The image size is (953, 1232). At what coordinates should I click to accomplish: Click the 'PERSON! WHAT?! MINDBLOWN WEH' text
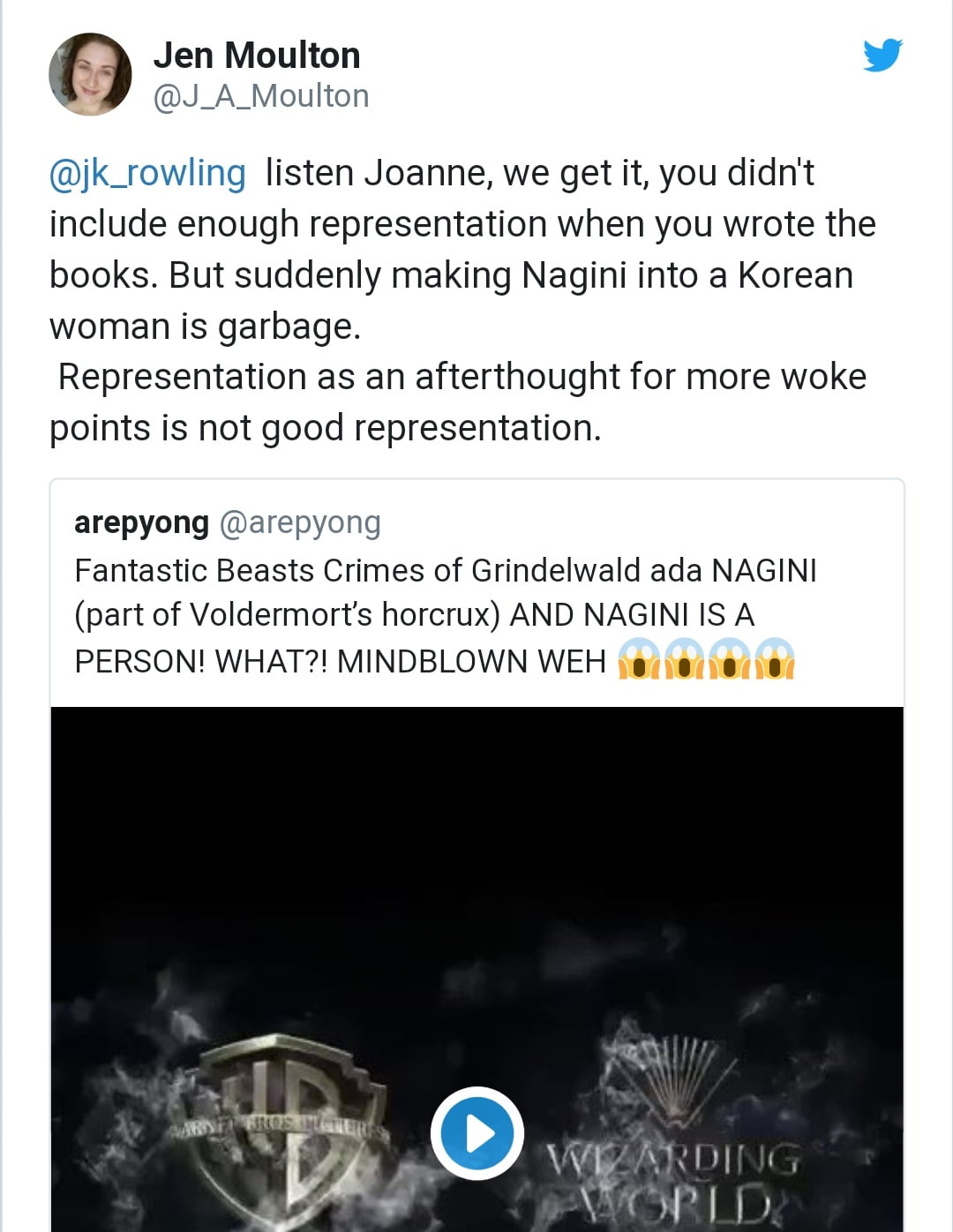click(x=340, y=661)
